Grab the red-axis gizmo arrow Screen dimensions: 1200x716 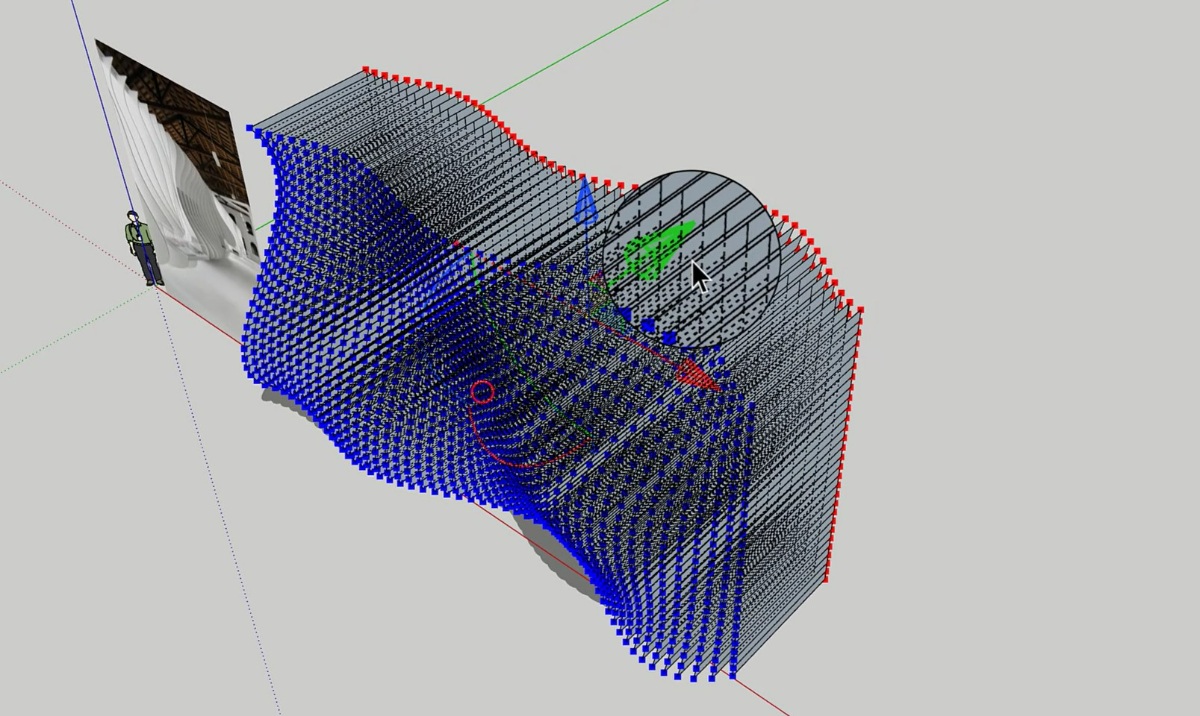(x=698, y=375)
